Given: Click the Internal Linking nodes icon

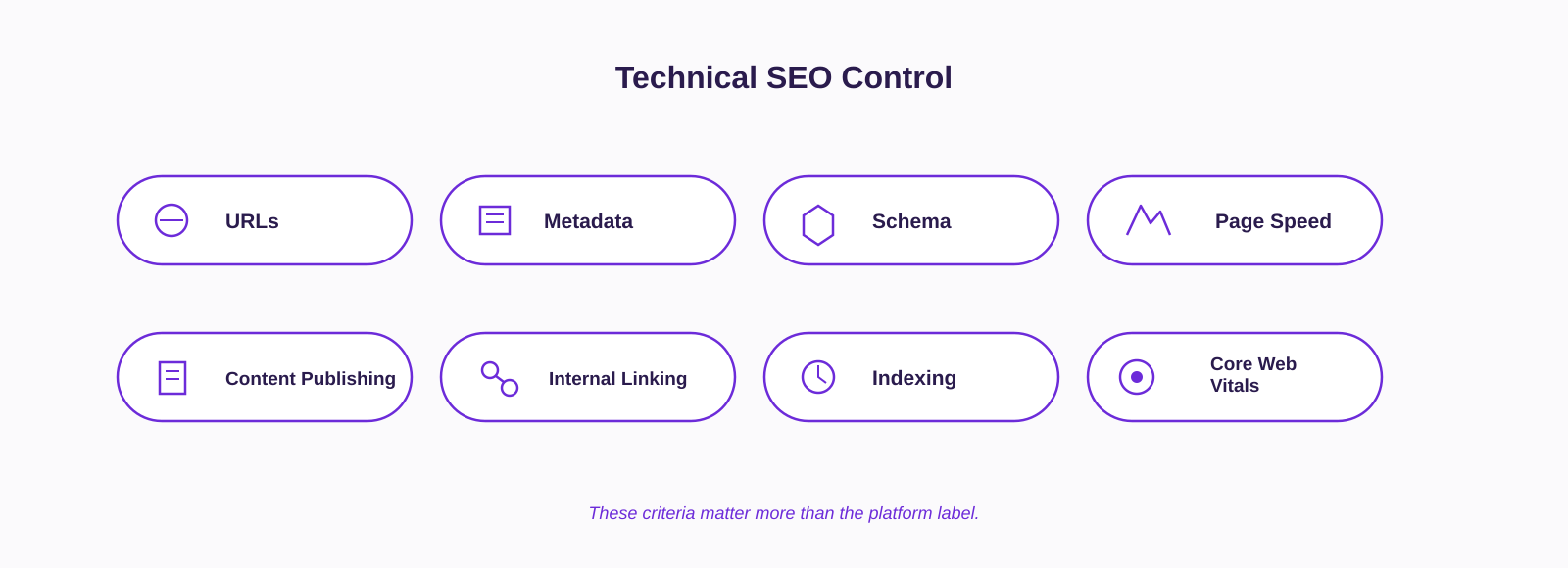Looking at the screenshot, I should (500, 379).
